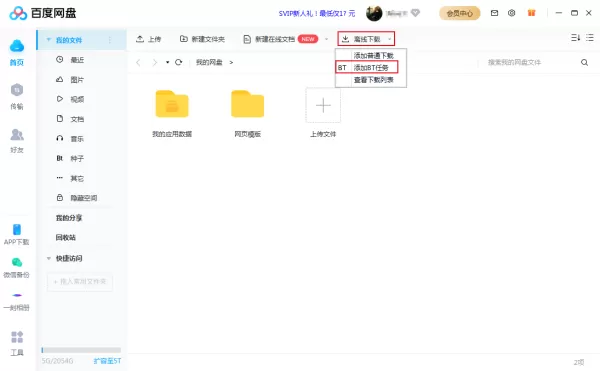Open the 一刻相册 album icon
The image size is (600, 371).
16,301
